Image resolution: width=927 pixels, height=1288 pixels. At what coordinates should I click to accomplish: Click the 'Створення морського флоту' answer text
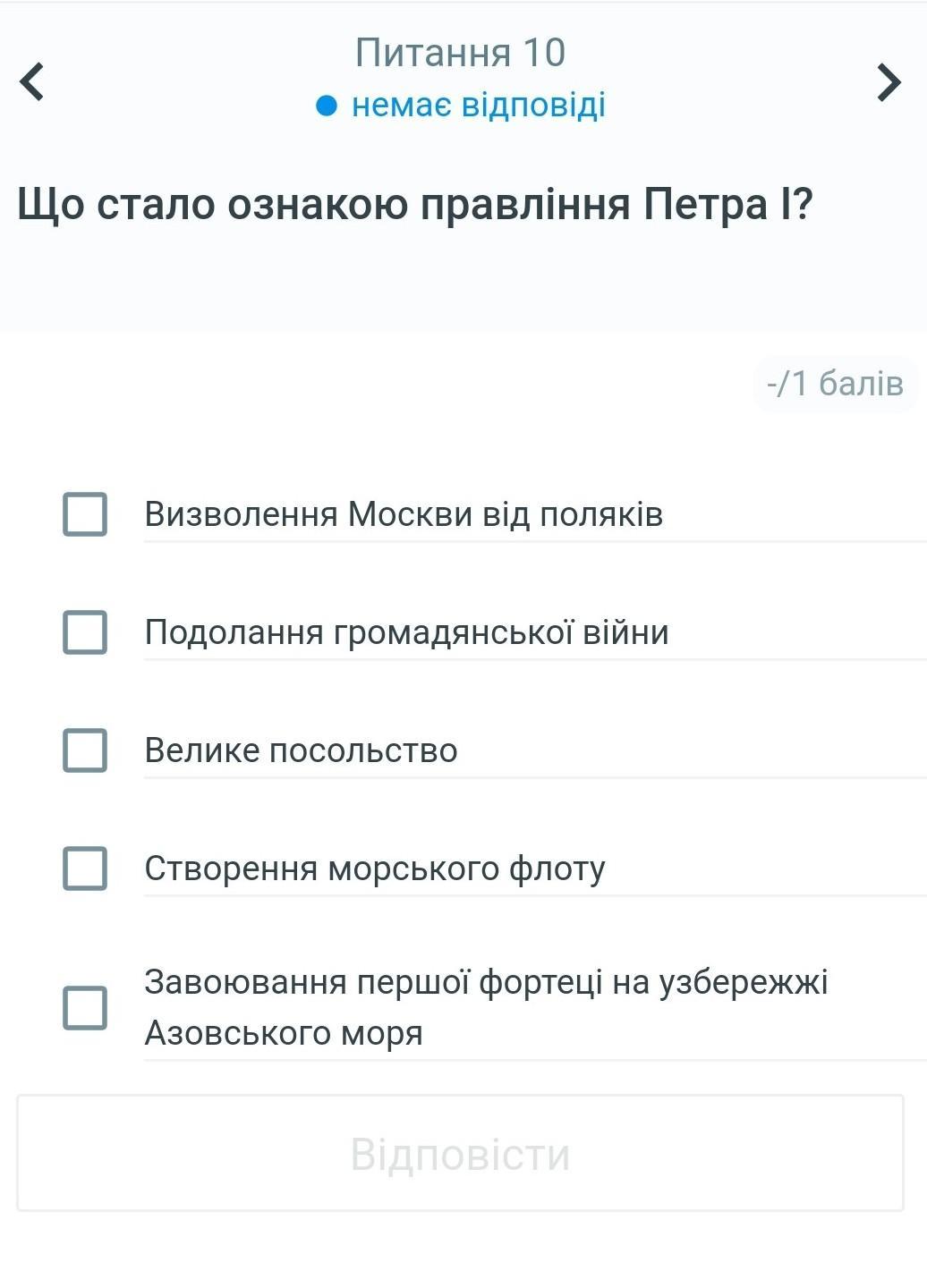point(375,869)
